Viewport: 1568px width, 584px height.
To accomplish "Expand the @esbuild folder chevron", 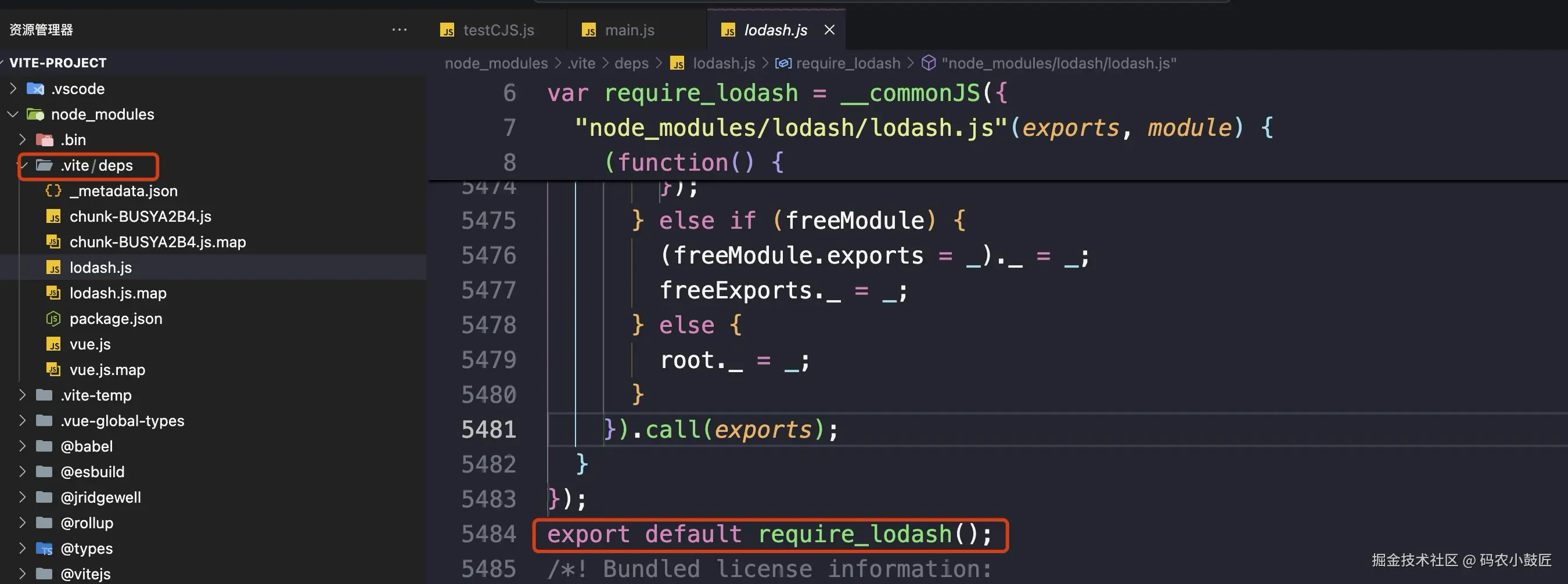I will point(23,472).
